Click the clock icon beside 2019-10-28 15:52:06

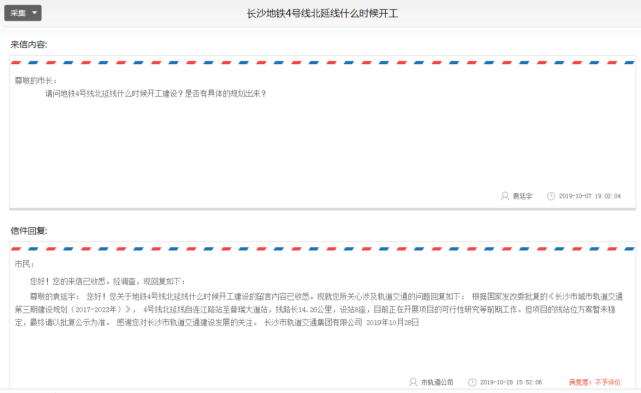472,382
